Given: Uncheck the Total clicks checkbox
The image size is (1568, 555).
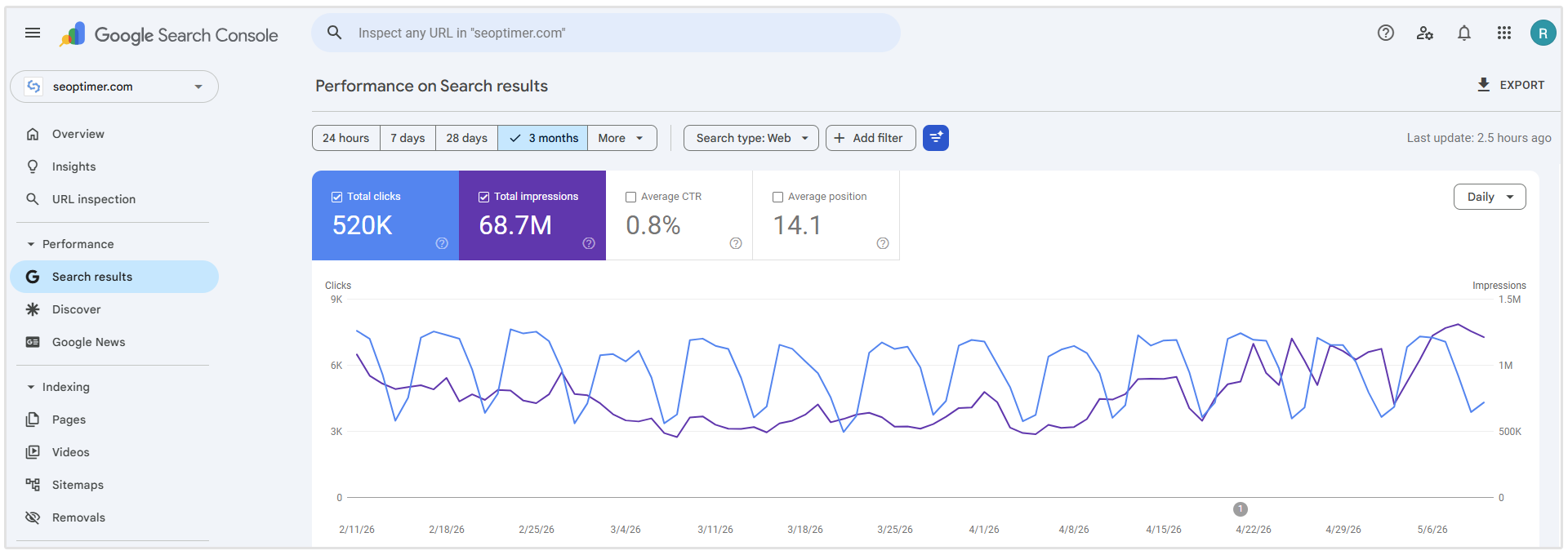Looking at the screenshot, I should tap(336, 197).
